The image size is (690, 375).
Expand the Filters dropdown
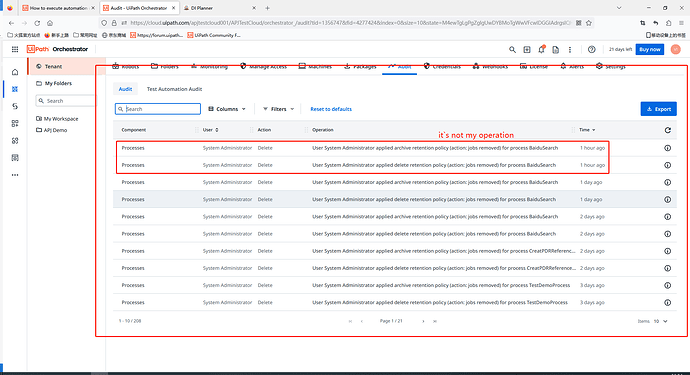278,109
